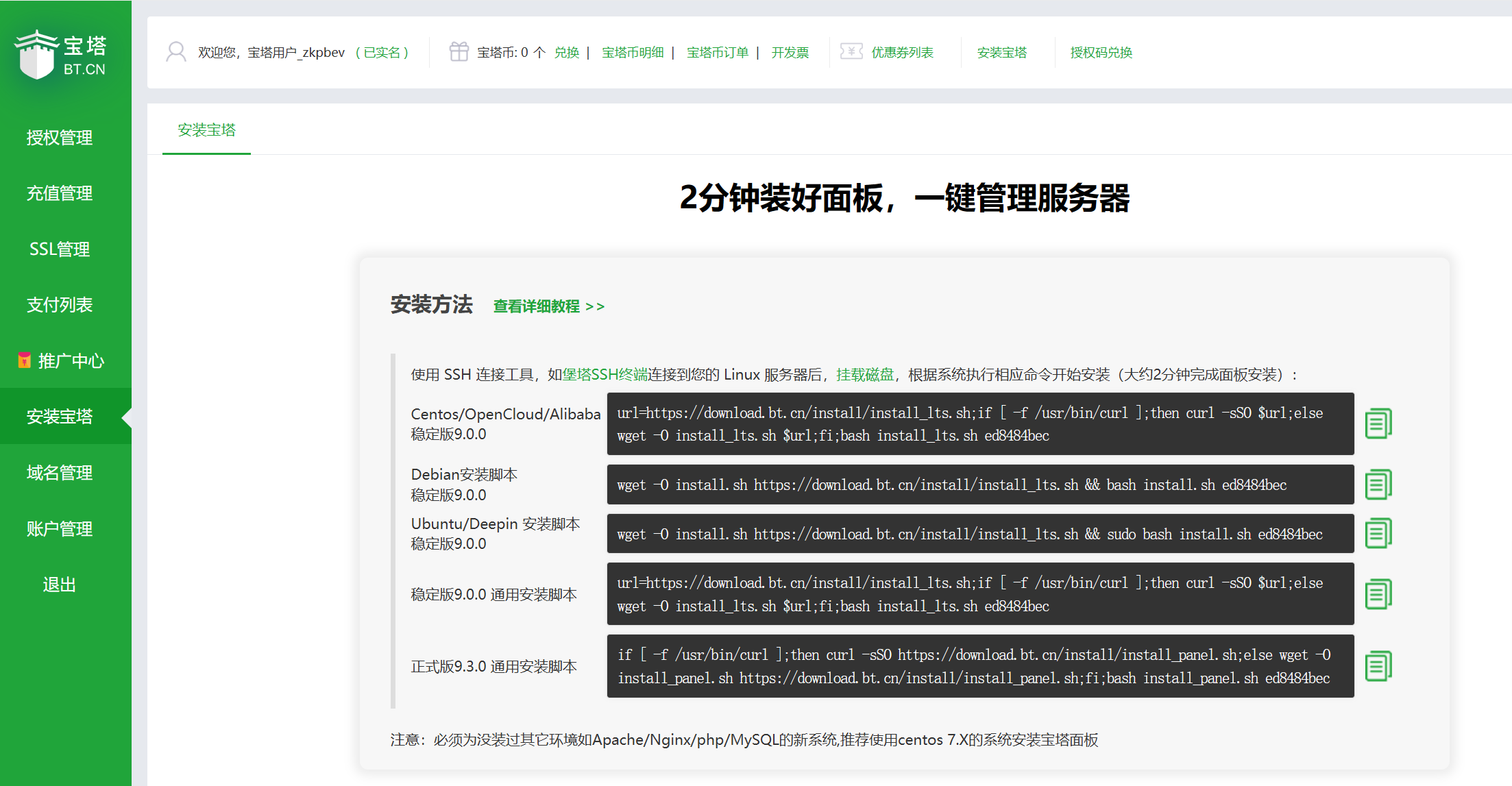This screenshot has height=786, width=1512.
Task: Click 退出 to log out
Action: 60,585
